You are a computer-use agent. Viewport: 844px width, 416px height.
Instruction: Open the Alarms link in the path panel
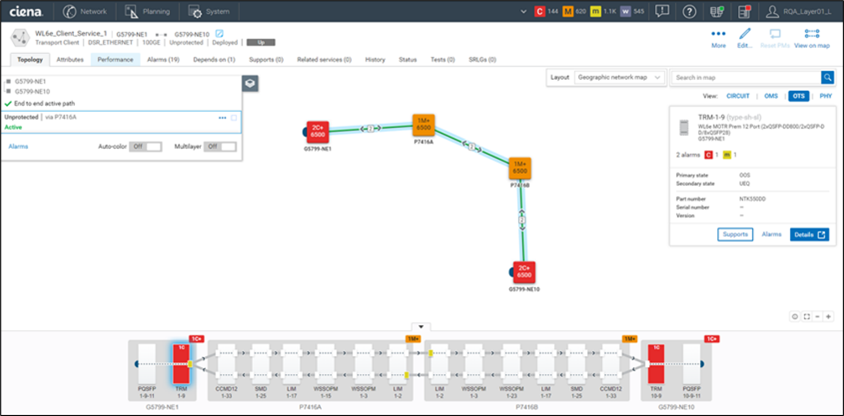point(18,146)
